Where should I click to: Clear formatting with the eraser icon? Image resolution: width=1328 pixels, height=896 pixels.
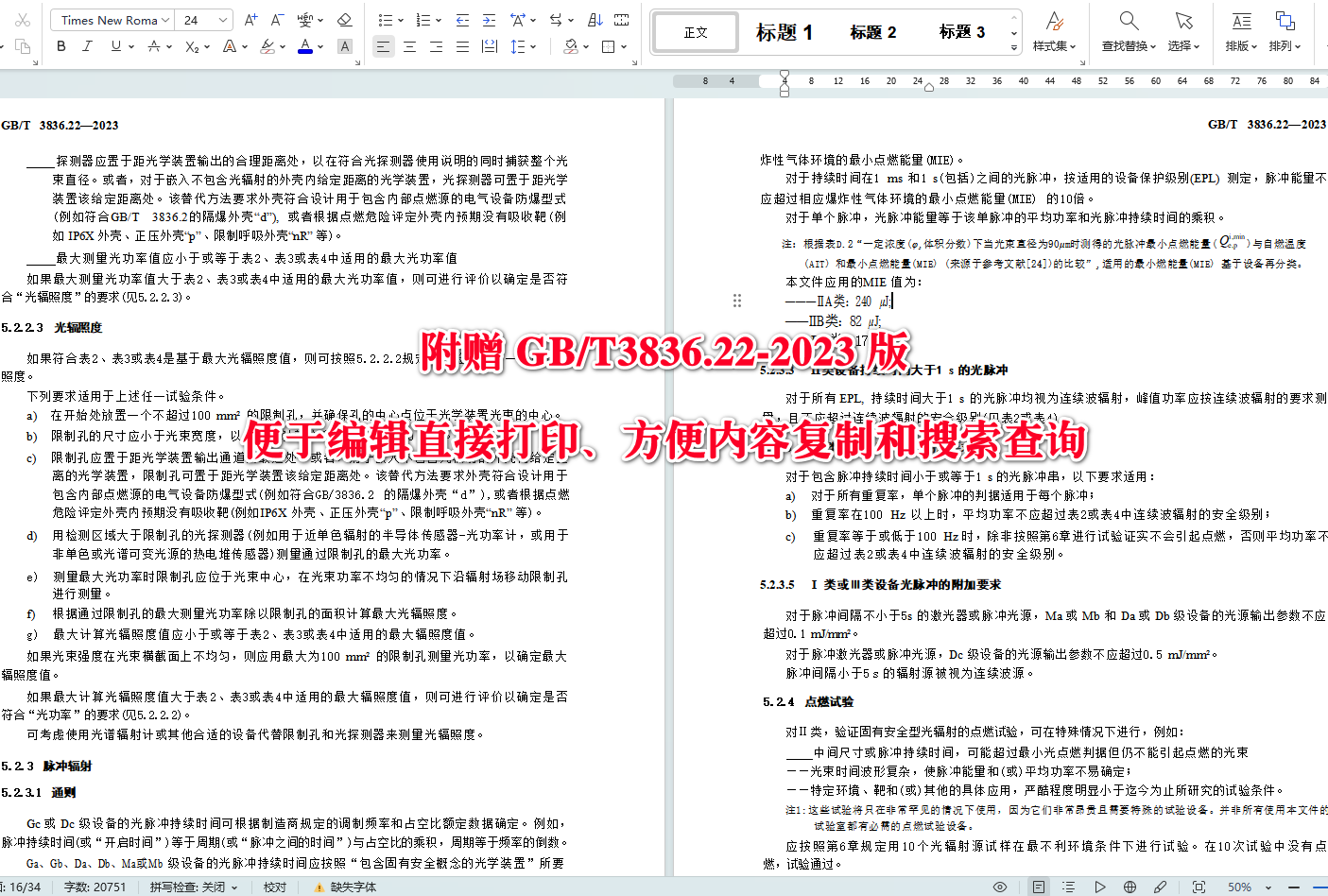(342, 18)
